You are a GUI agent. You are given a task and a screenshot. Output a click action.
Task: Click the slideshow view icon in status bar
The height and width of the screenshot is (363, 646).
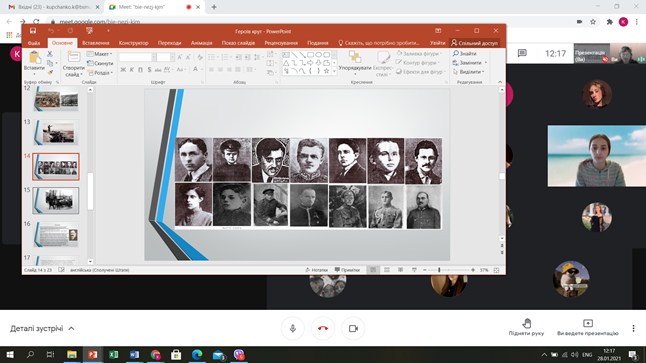(x=414, y=270)
